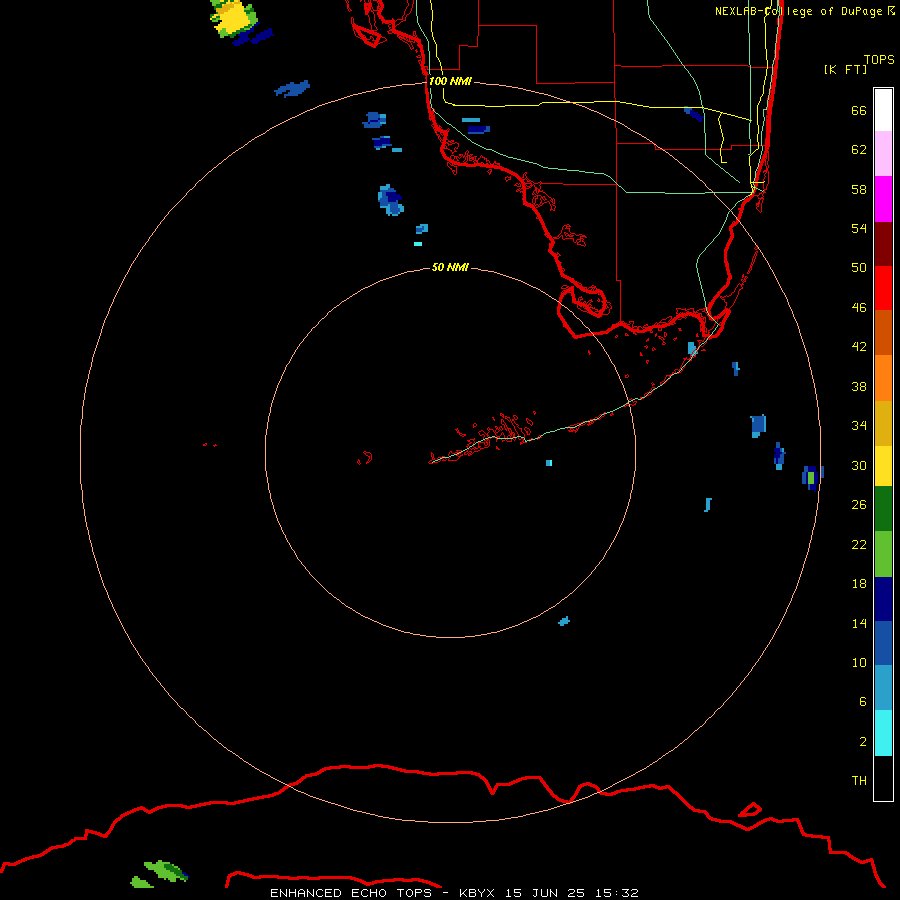Click the "15 JUN 25 15:32" timestamp
This screenshot has height=900, width=900.
coord(572,893)
